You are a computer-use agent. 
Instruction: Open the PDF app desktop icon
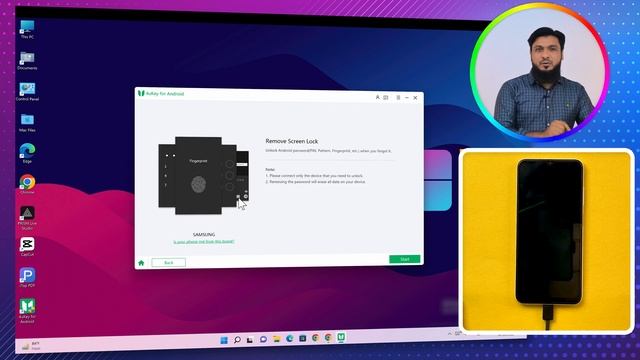pyautogui.click(x=27, y=278)
